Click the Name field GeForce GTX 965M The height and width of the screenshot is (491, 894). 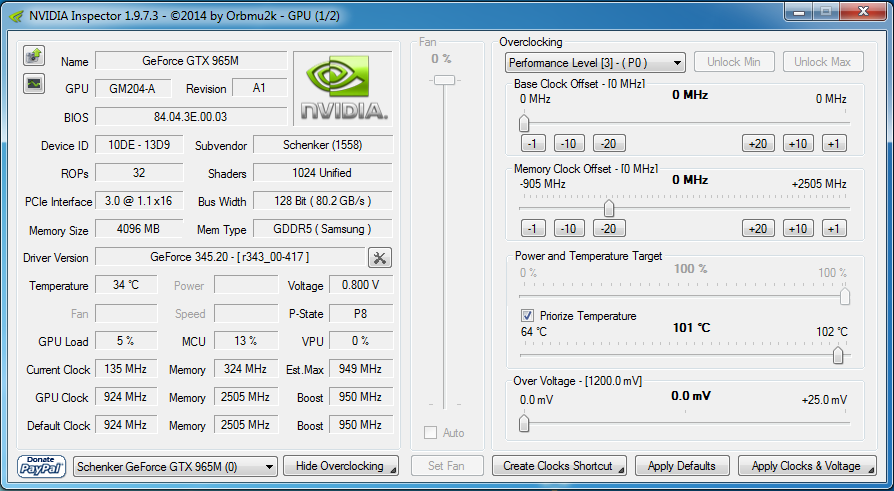click(x=191, y=60)
